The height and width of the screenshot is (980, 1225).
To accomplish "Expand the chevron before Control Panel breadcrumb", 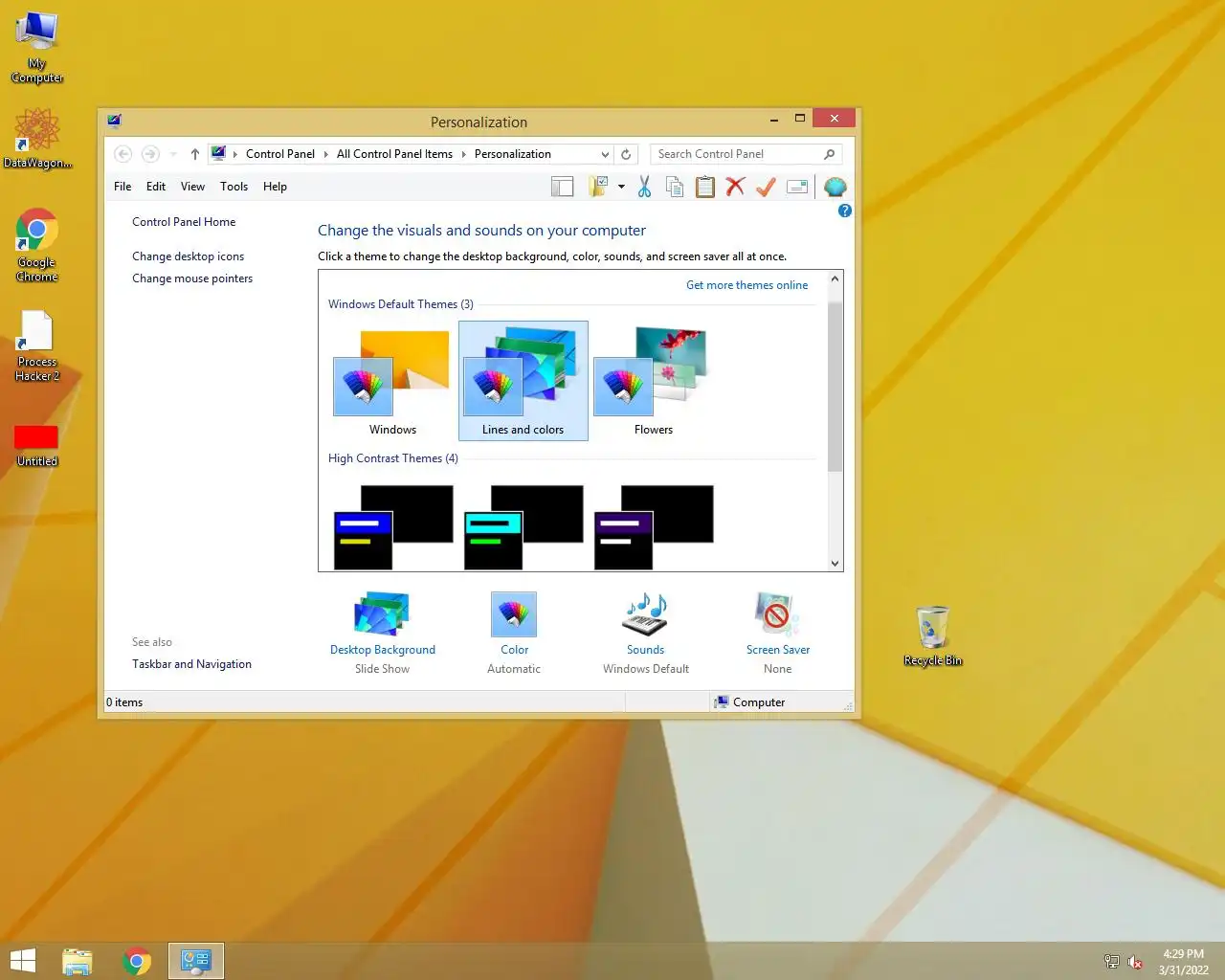I will coord(235,154).
